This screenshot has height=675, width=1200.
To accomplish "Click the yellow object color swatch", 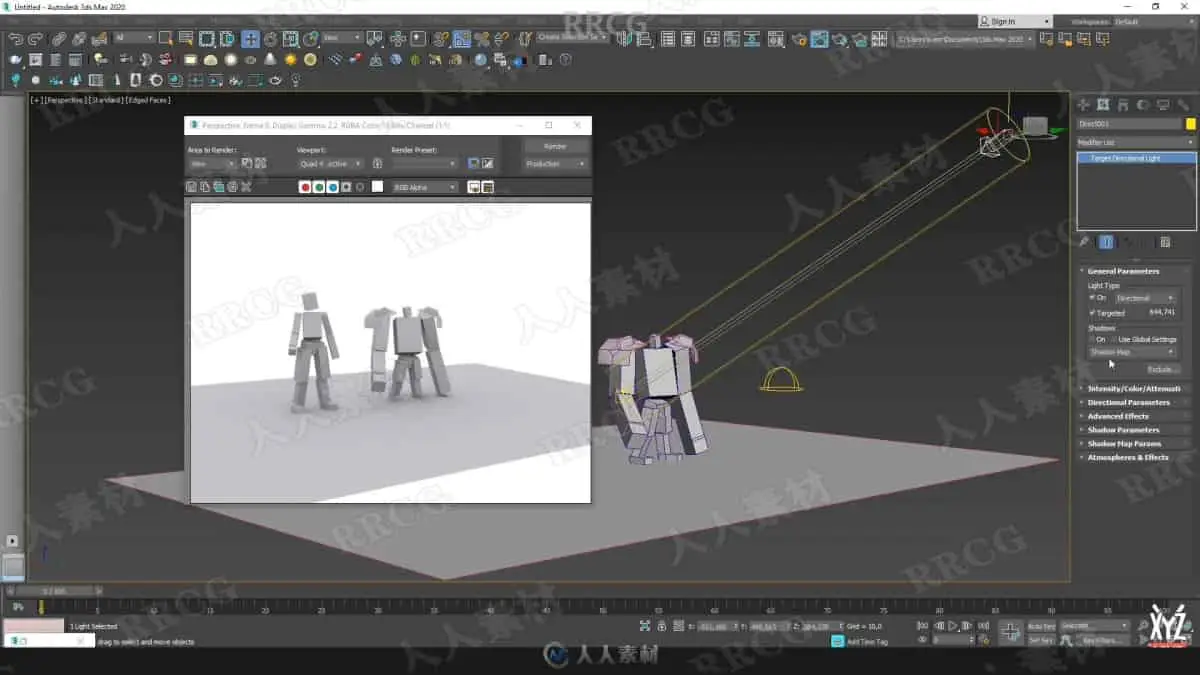I will tap(1190, 124).
